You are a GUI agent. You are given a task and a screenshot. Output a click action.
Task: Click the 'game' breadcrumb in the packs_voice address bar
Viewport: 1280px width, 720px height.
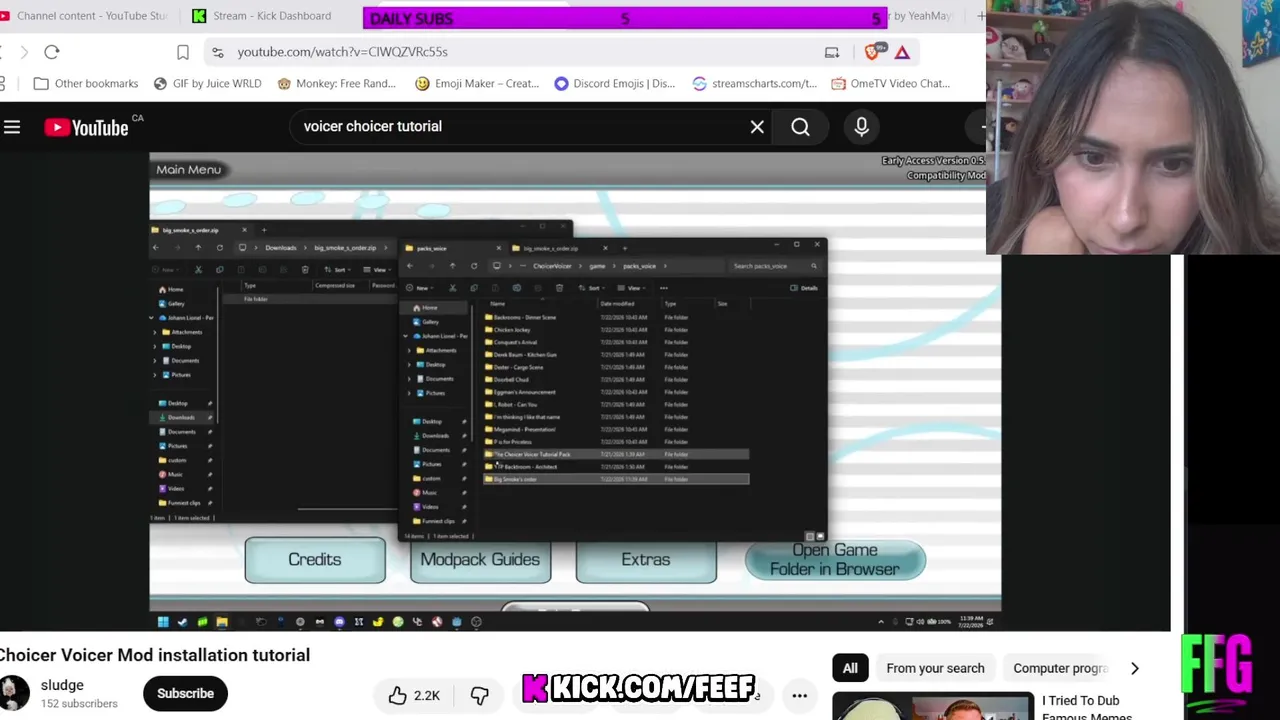coord(597,266)
